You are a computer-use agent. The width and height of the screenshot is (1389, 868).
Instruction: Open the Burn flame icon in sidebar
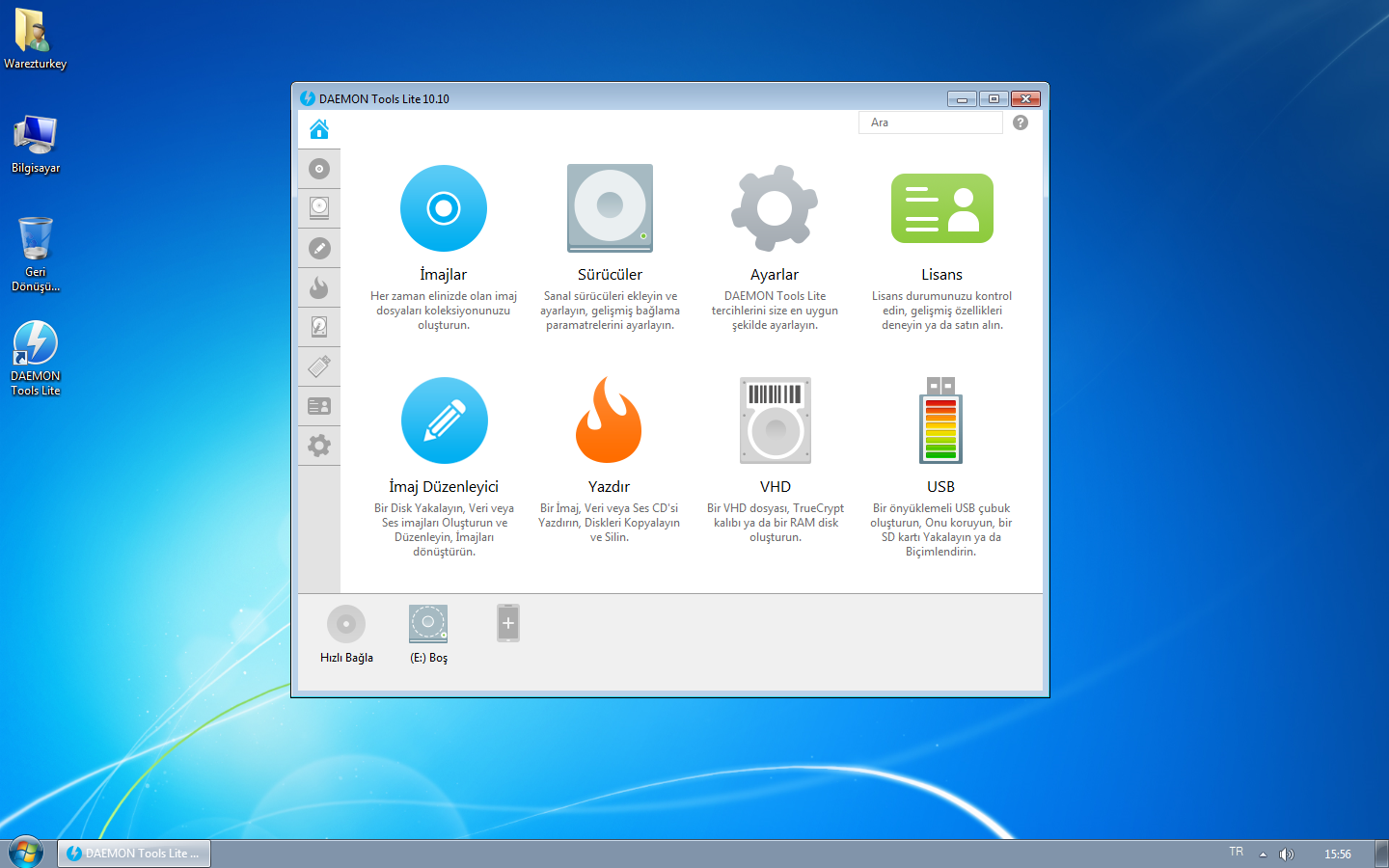[319, 287]
